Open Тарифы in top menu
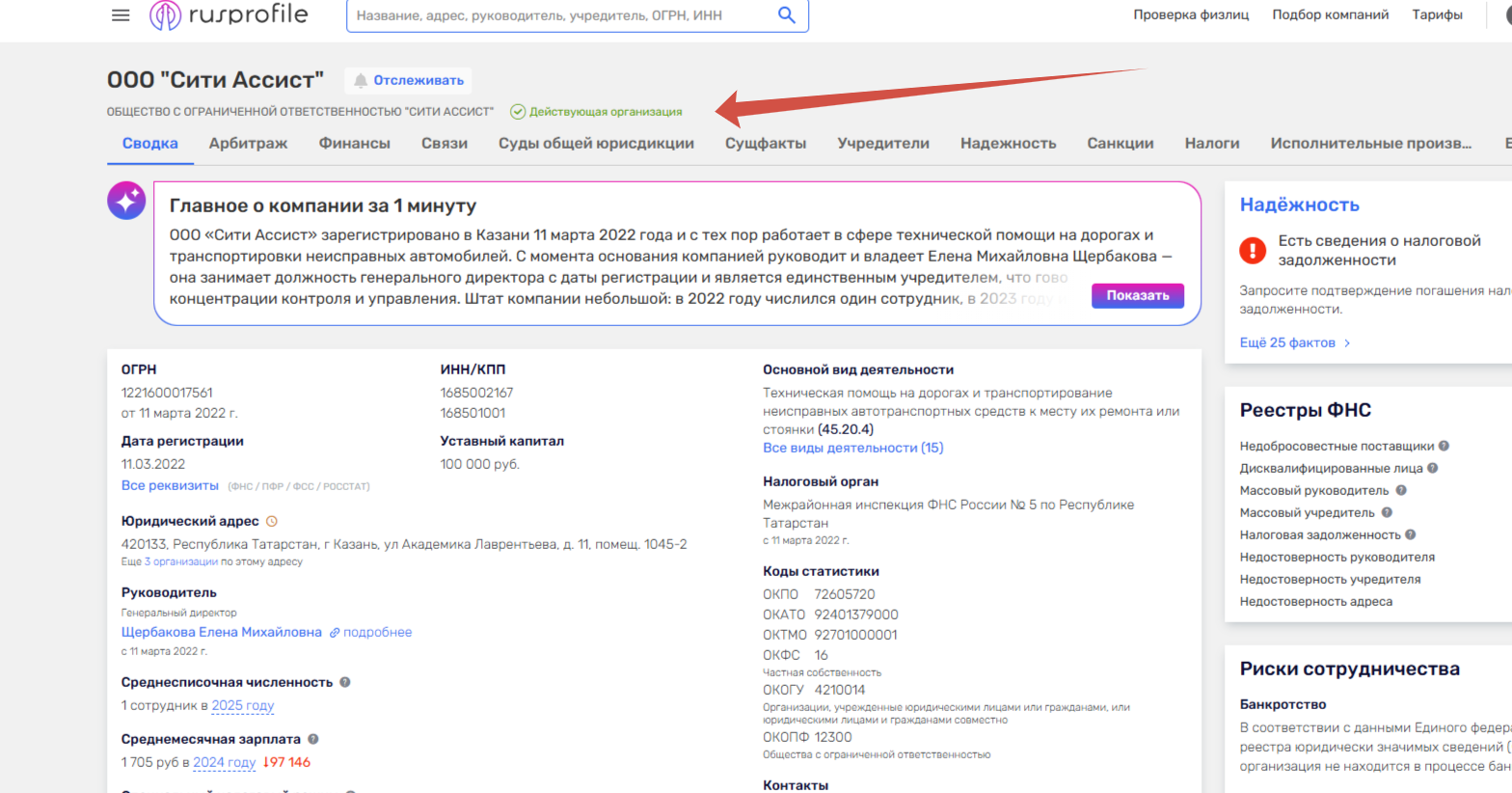Image resolution: width=1512 pixels, height=793 pixels. point(1438,14)
